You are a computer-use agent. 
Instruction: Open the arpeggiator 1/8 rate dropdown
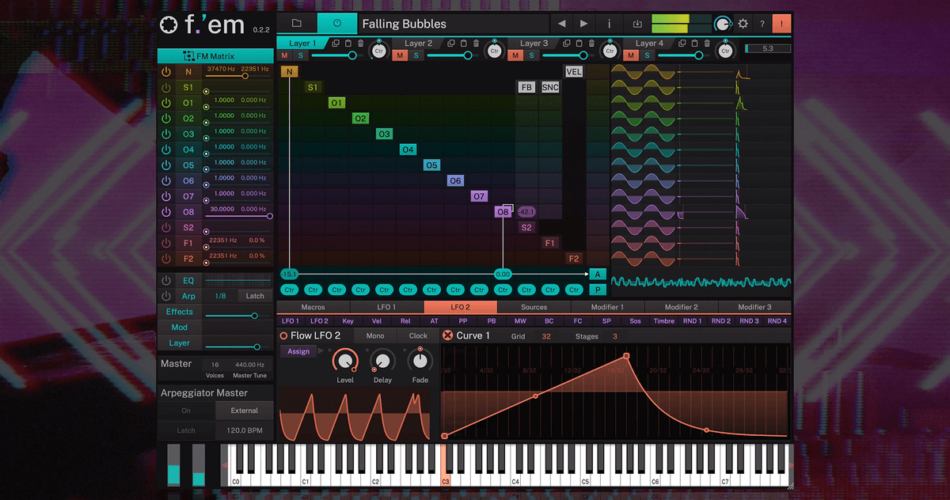tap(220, 296)
